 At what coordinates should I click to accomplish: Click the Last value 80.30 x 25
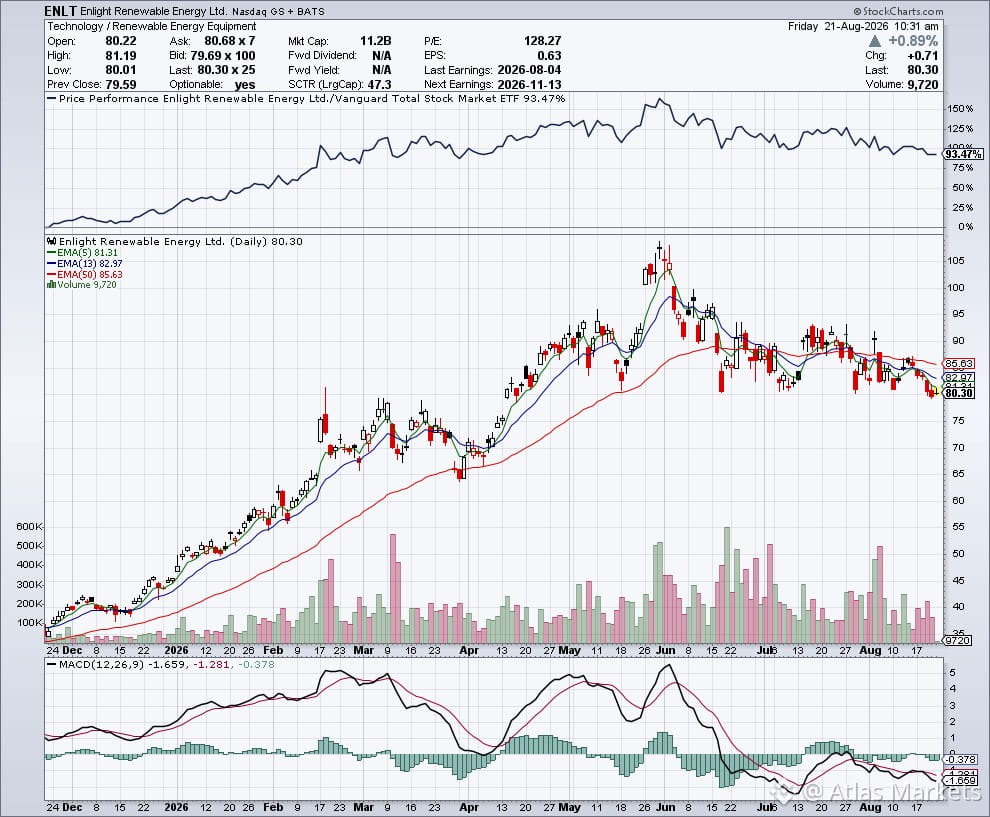point(226,70)
